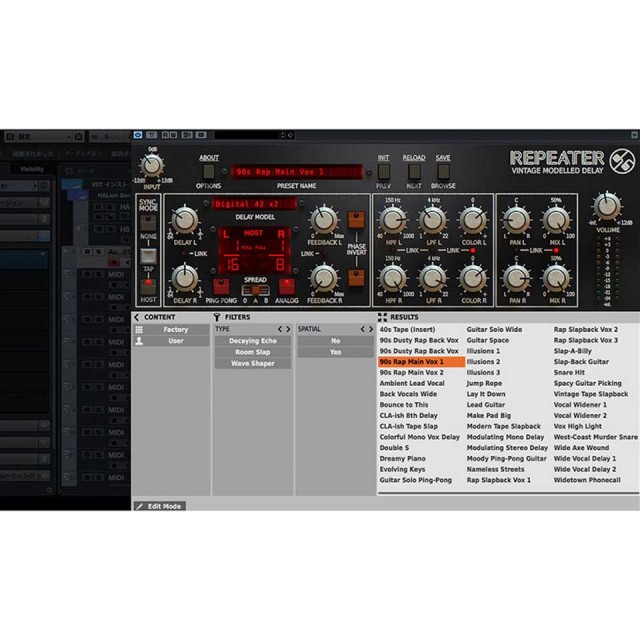This screenshot has height=640, width=640.
Task: Filter by Room Slap type
Action: click(253, 352)
